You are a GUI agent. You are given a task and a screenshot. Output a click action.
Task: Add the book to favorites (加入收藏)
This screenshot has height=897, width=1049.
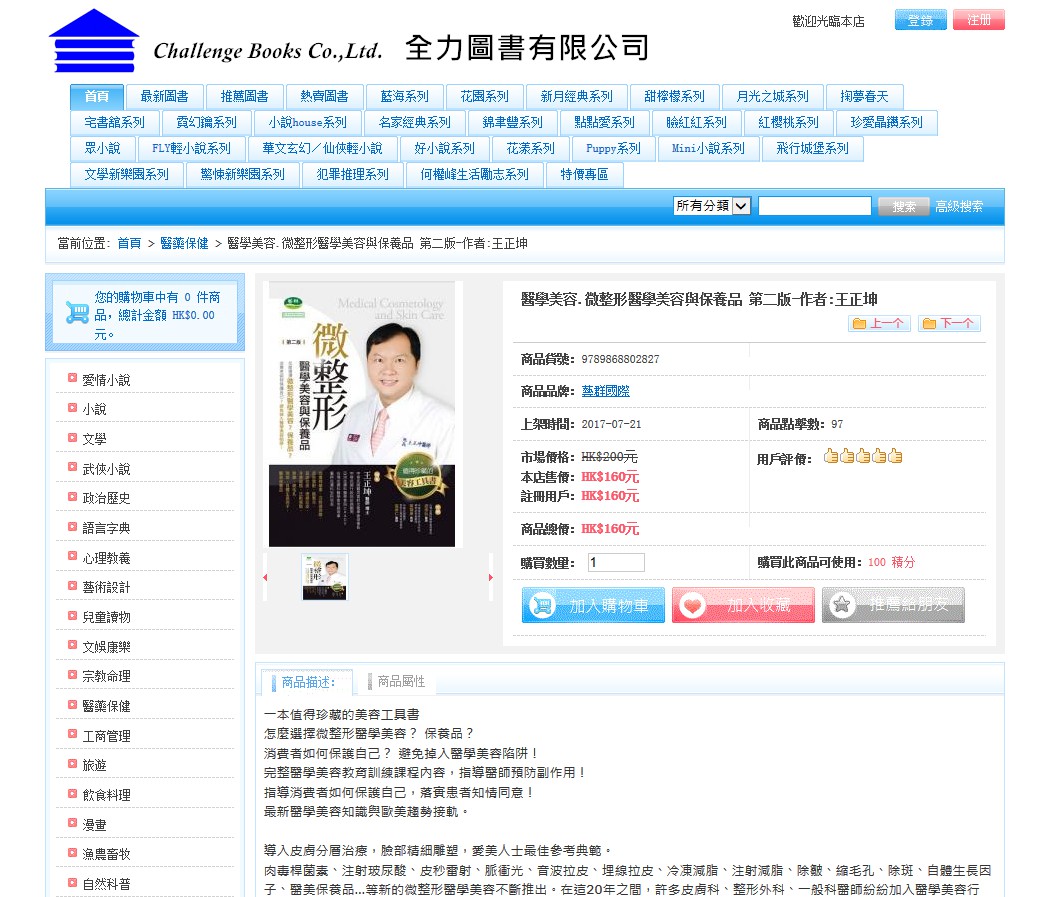pyautogui.click(x=743, y=605)
